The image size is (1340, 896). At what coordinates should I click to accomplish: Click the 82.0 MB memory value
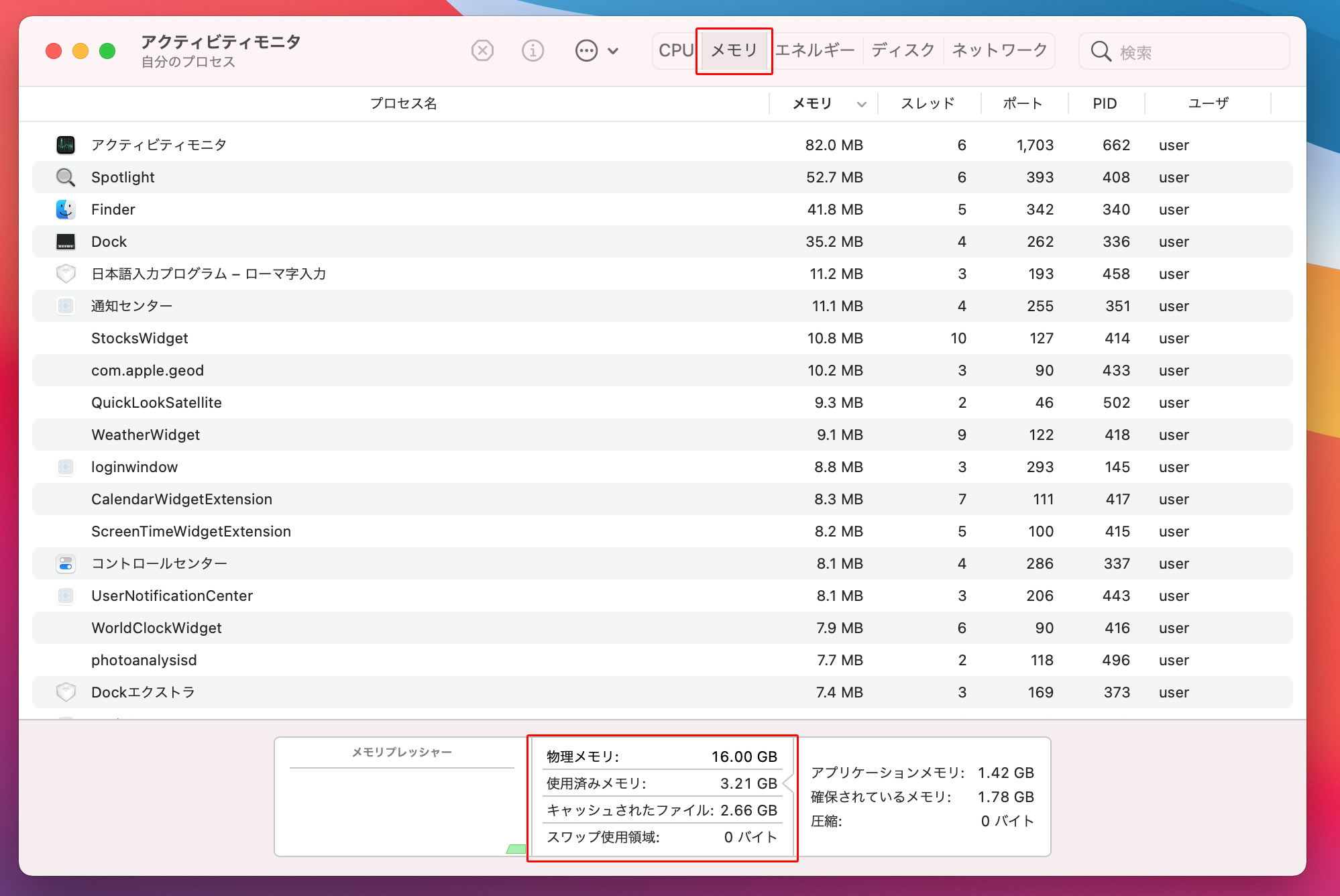coord(834,145)
